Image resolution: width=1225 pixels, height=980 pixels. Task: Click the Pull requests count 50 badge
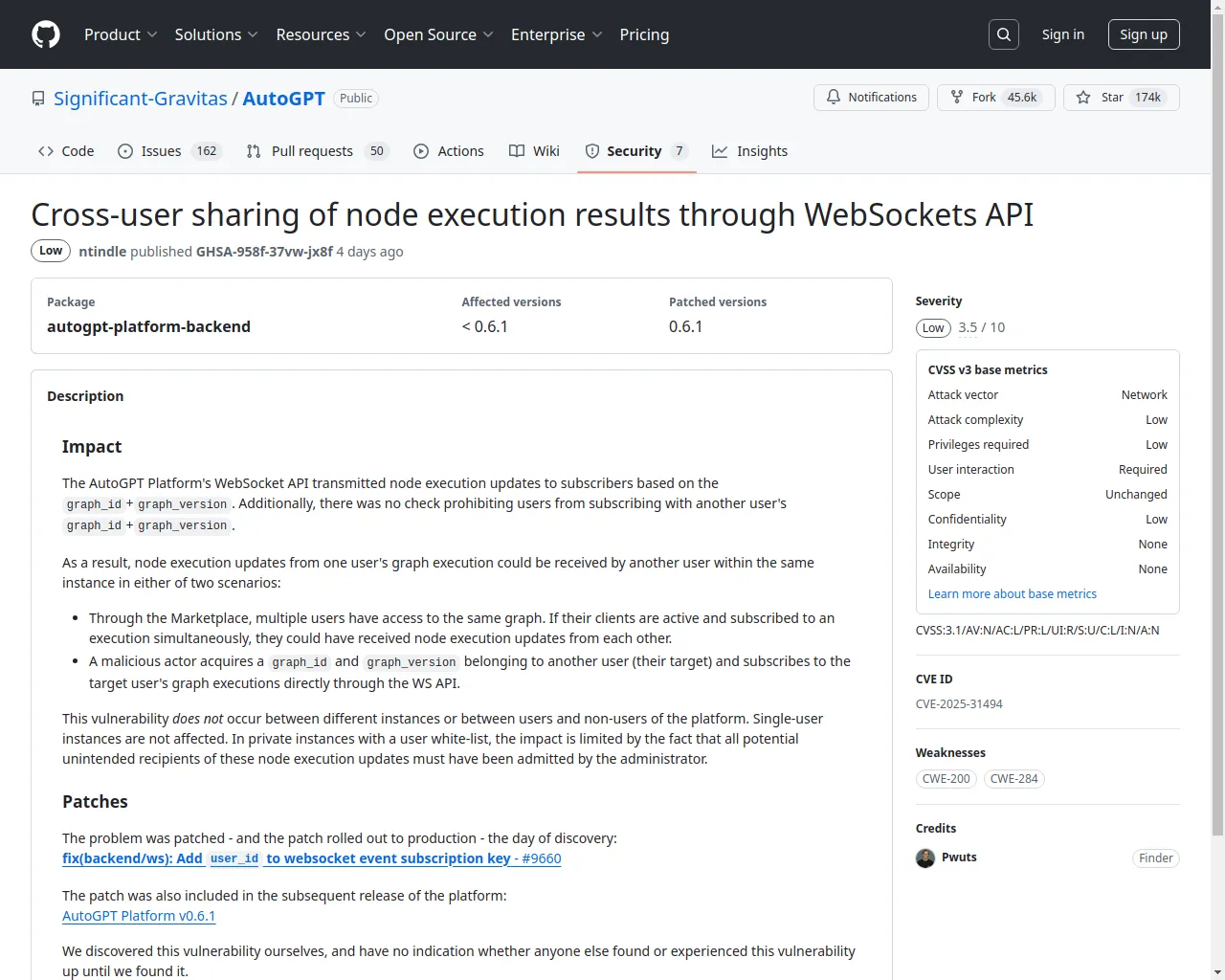(377, 151)
